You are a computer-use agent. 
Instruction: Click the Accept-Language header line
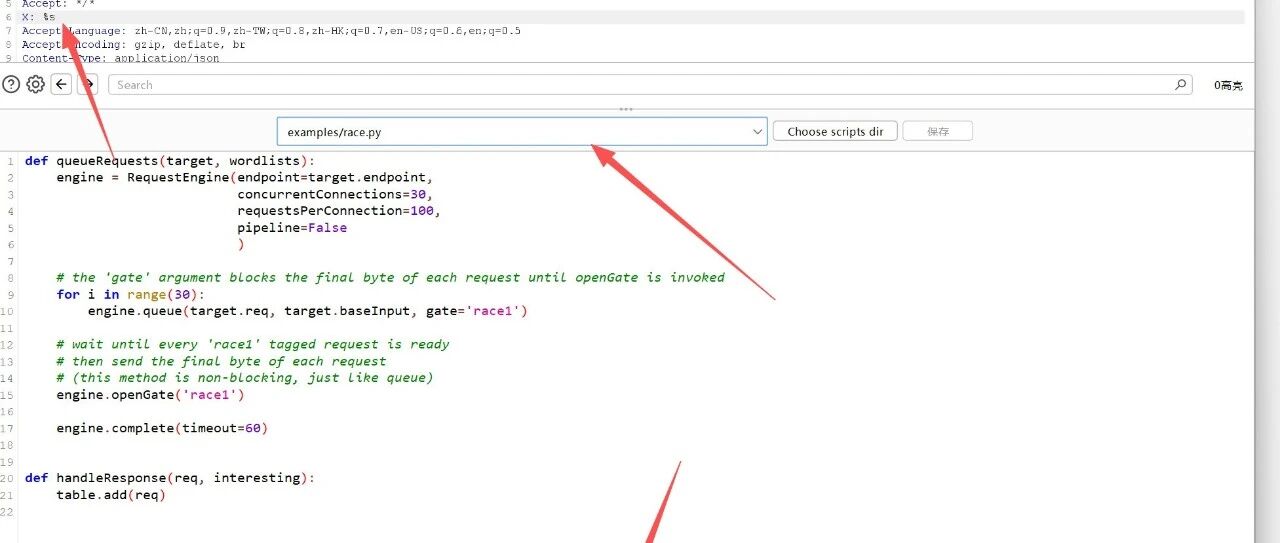271,31
